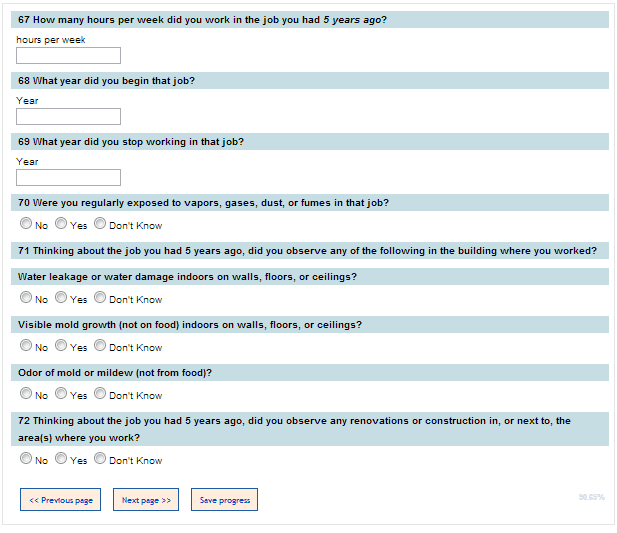Choose Don't Know for water damage indoors
617x533 pixels.
pos(100,298)
